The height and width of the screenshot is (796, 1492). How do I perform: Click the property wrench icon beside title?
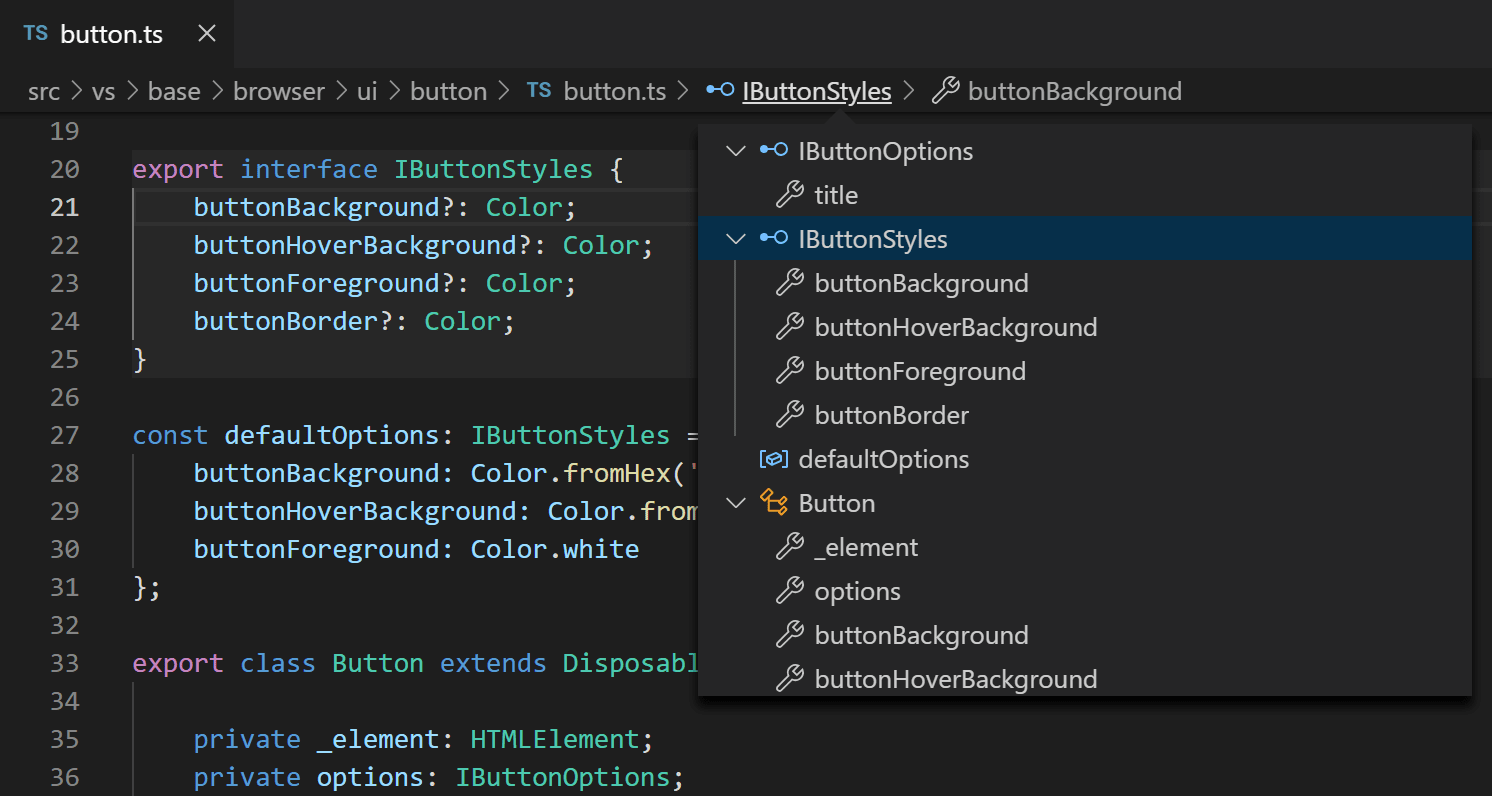[x=792, y=195]
